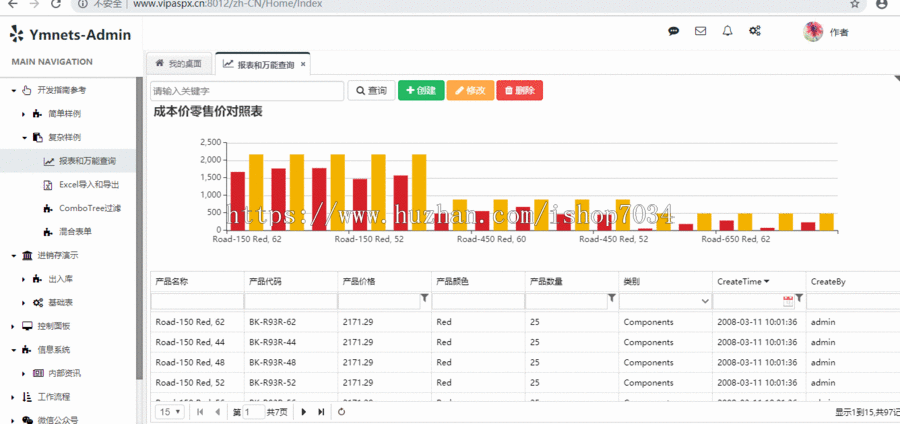Click the keyword search input field
Image resolution: width=900 pixels, height=424 pixels.
(x=247, y=91)
